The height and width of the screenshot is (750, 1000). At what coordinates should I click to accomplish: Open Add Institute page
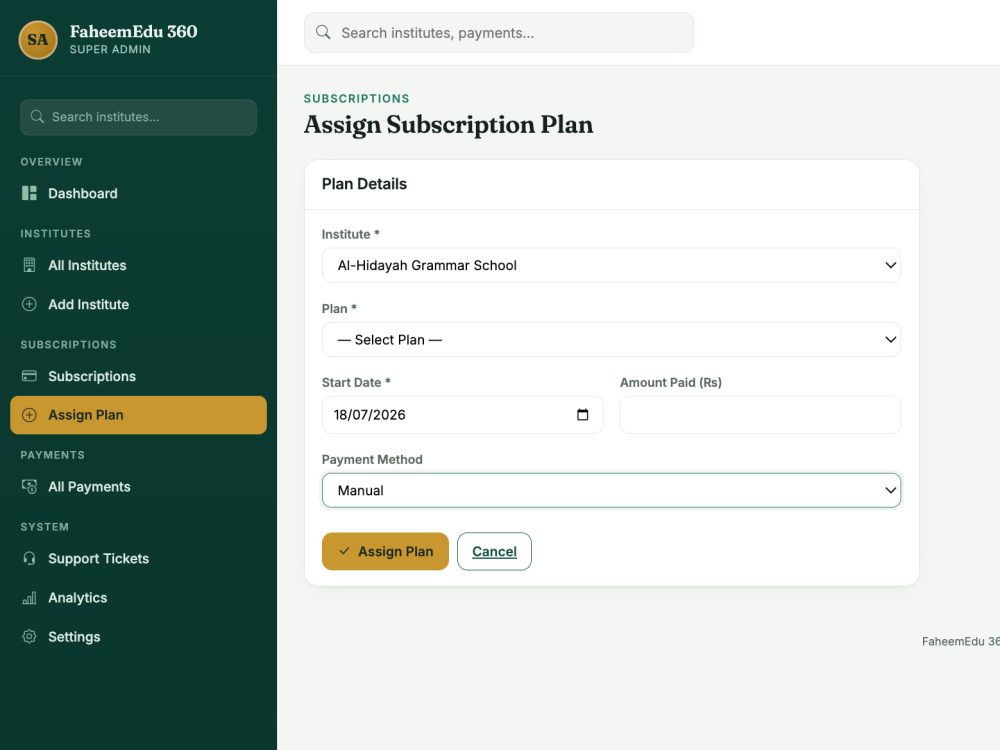[138, 304]
